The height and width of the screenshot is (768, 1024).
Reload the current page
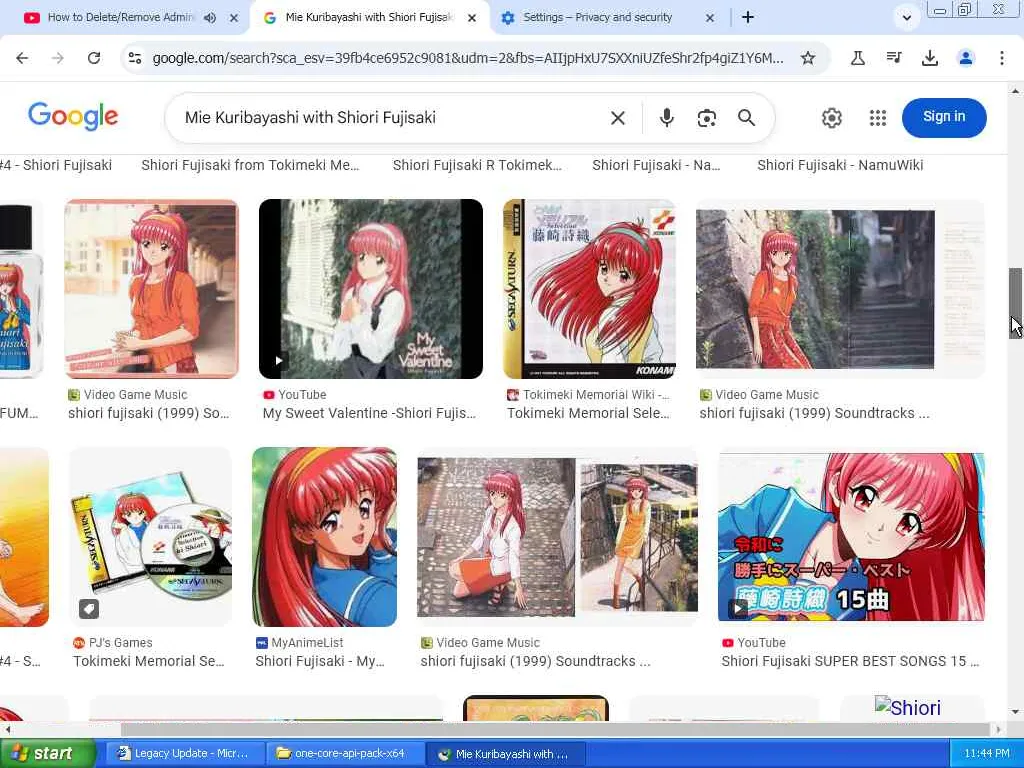94,58
